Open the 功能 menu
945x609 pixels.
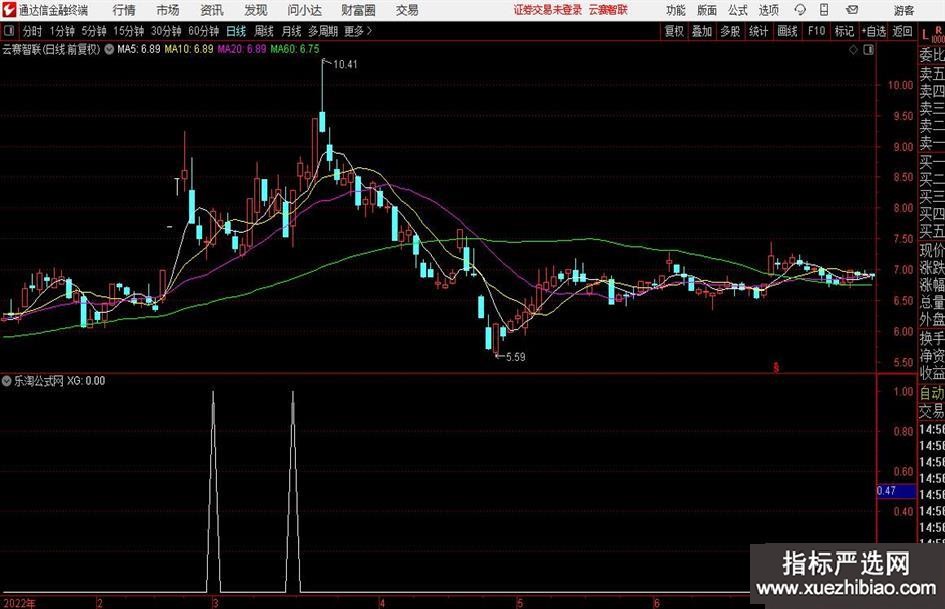point(676,10)
